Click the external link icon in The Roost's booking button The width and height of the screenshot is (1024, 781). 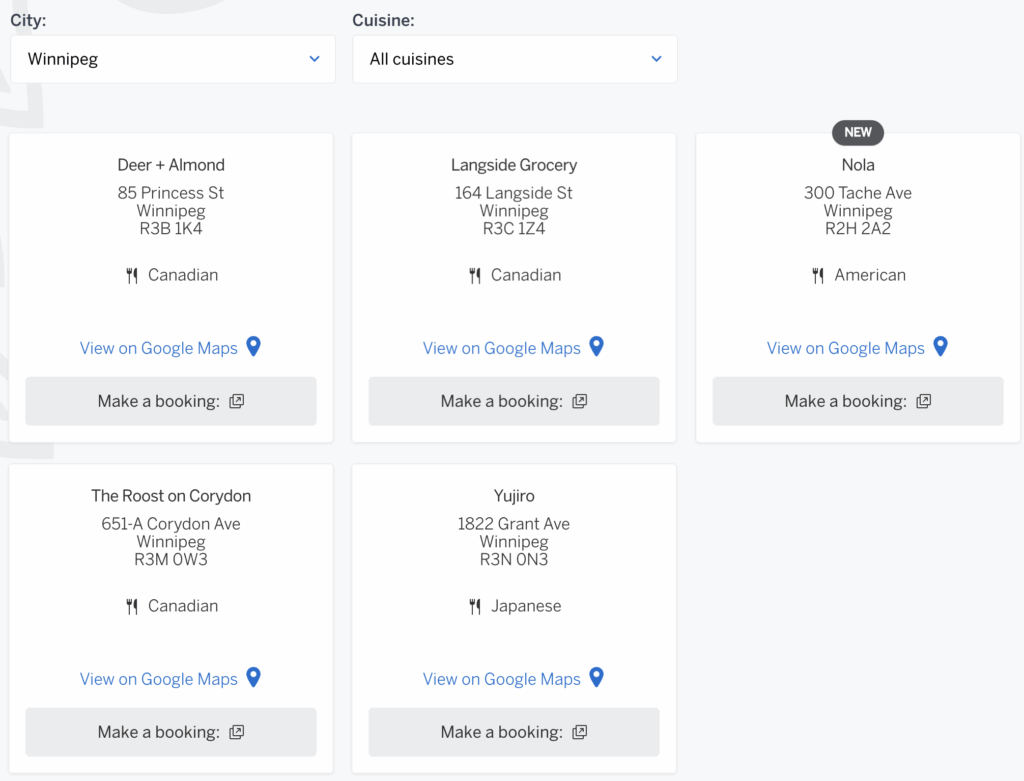pyautogui.click(x=236, y=732)
